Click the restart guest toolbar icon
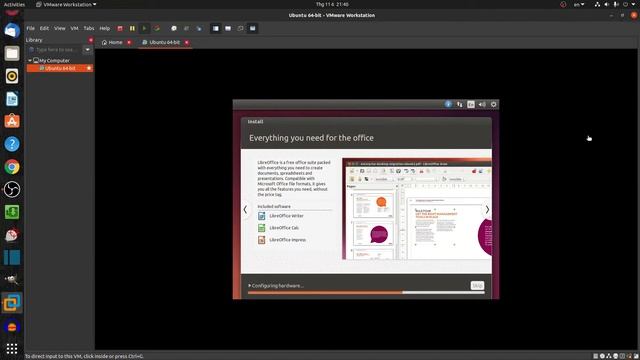This screenshot has height=360, width=640. [x=157, y=29]
